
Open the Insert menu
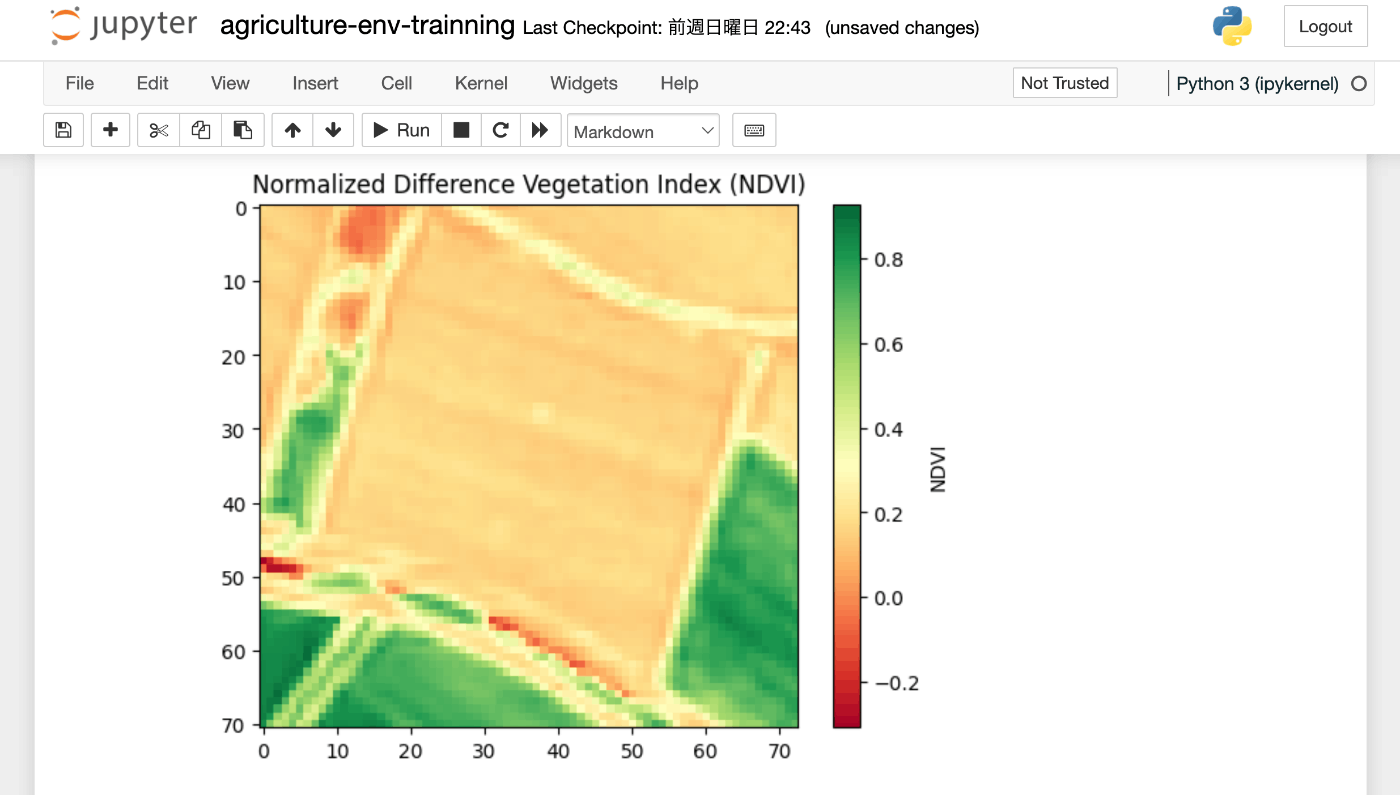315,83
